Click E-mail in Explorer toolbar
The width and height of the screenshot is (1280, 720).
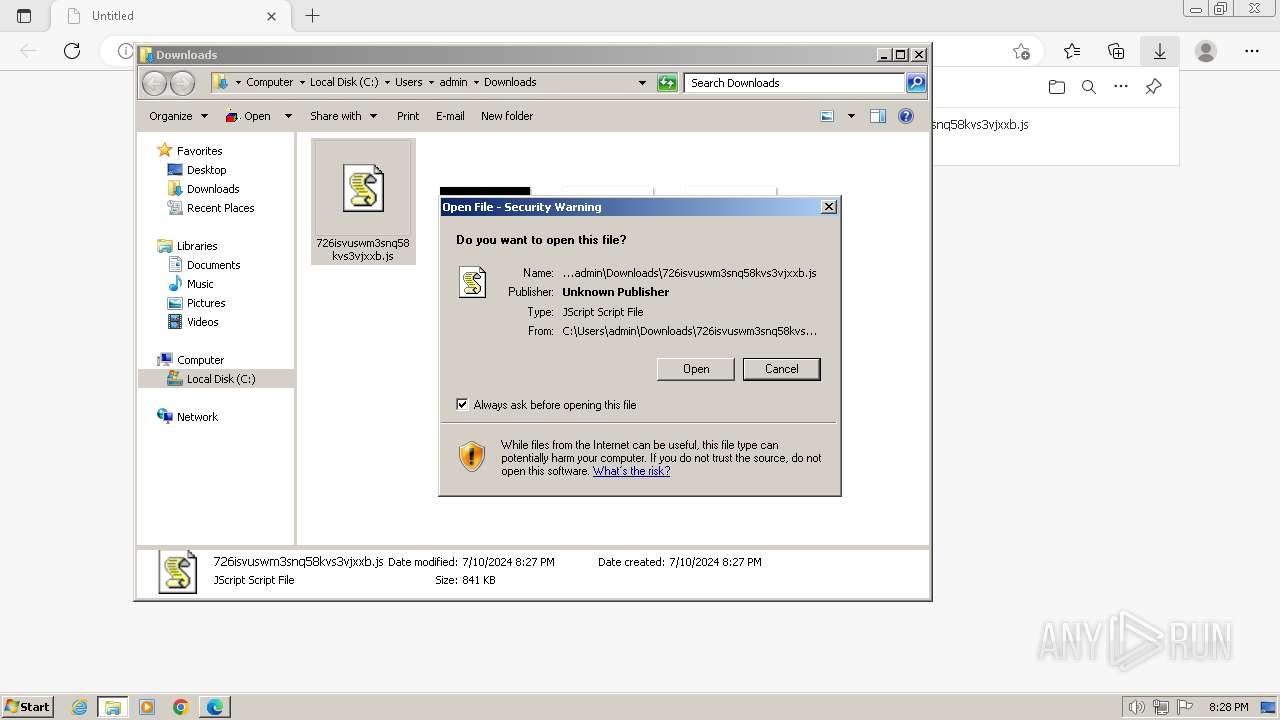450,116
